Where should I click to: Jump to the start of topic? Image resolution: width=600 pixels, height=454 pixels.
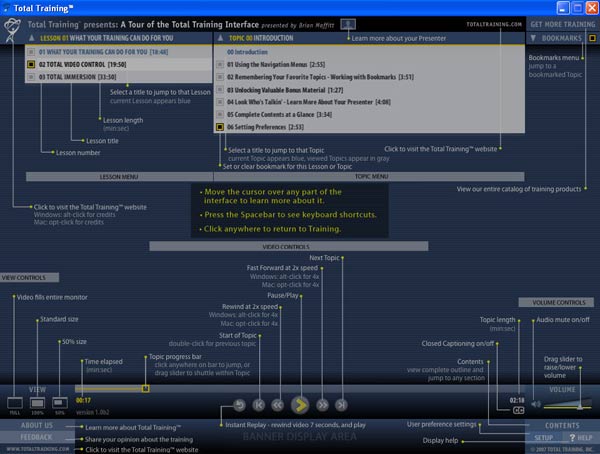258,405
